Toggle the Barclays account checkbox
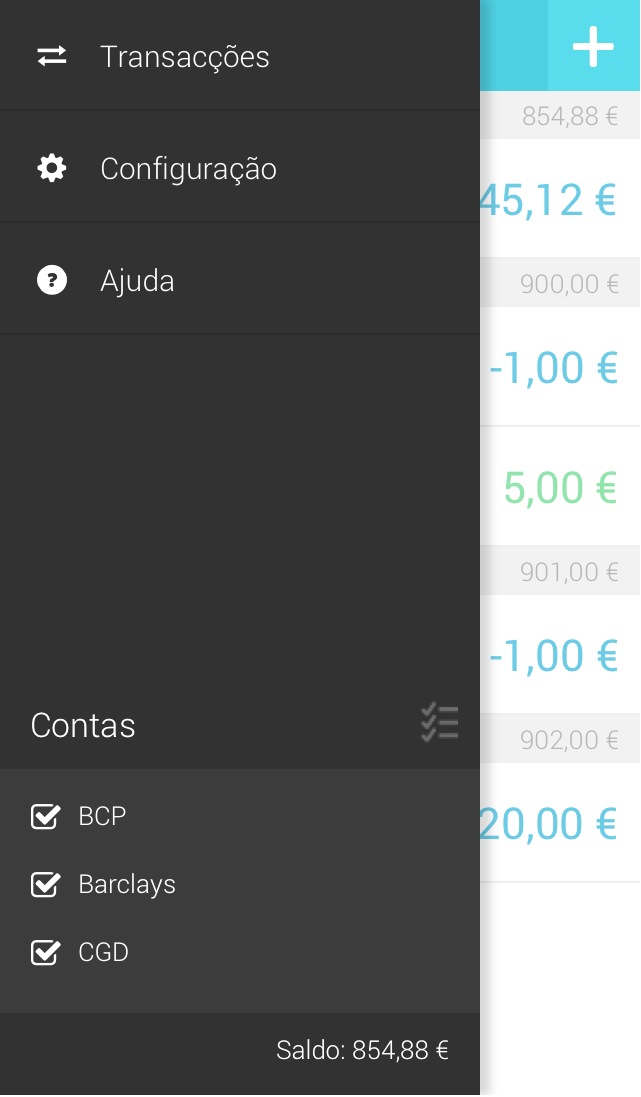Image resolution: width=641 pixels, height=1097 pixels. (46, 885)
